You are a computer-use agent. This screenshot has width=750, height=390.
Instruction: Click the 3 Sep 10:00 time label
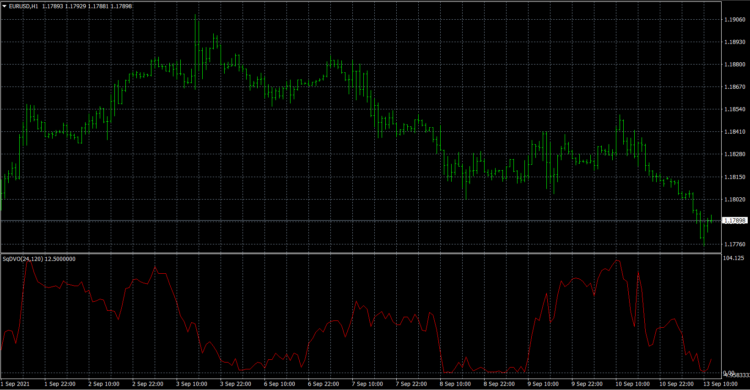(192, 384)
